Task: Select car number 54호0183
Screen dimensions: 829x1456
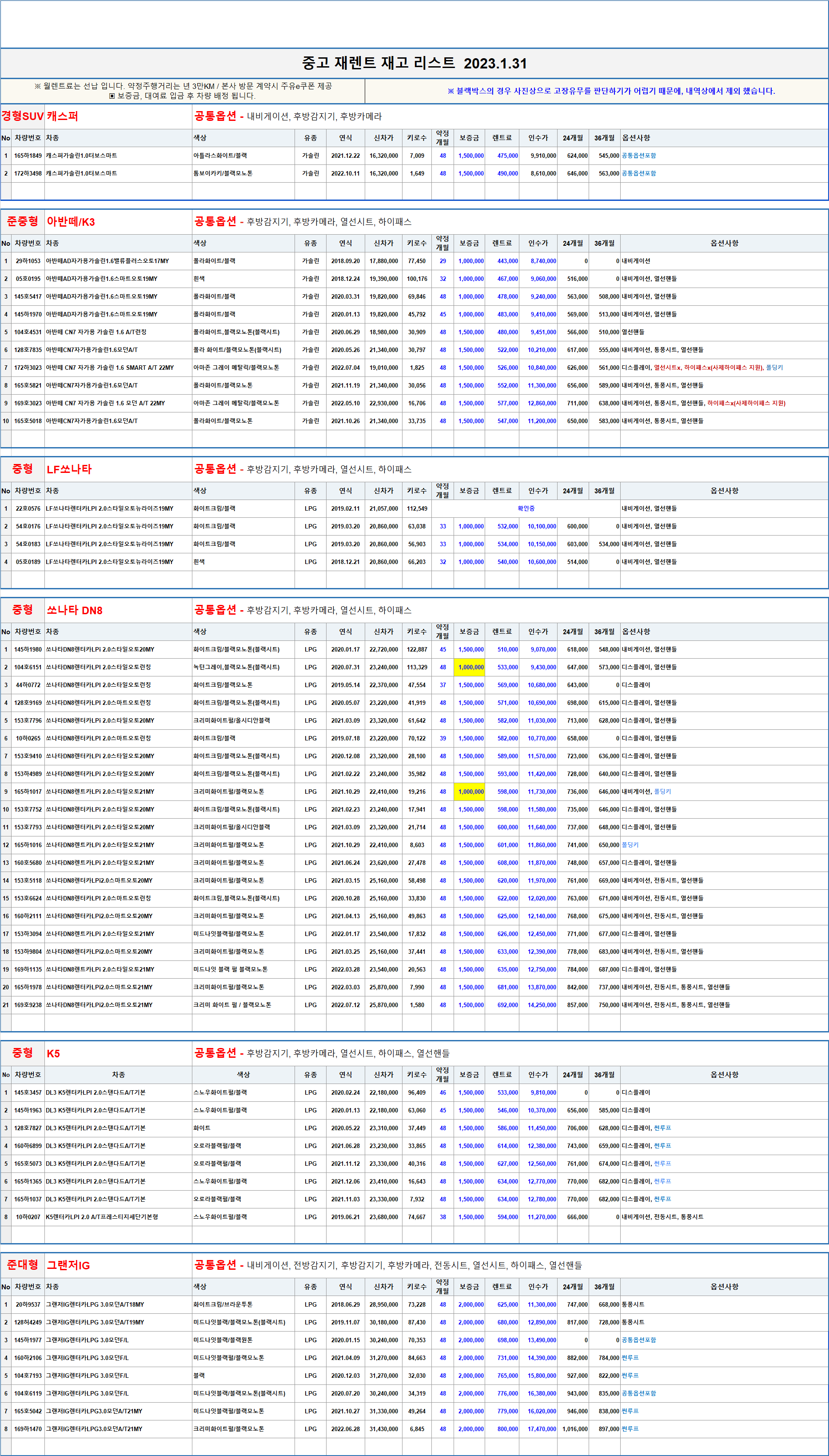Action: tap(28, 544)
